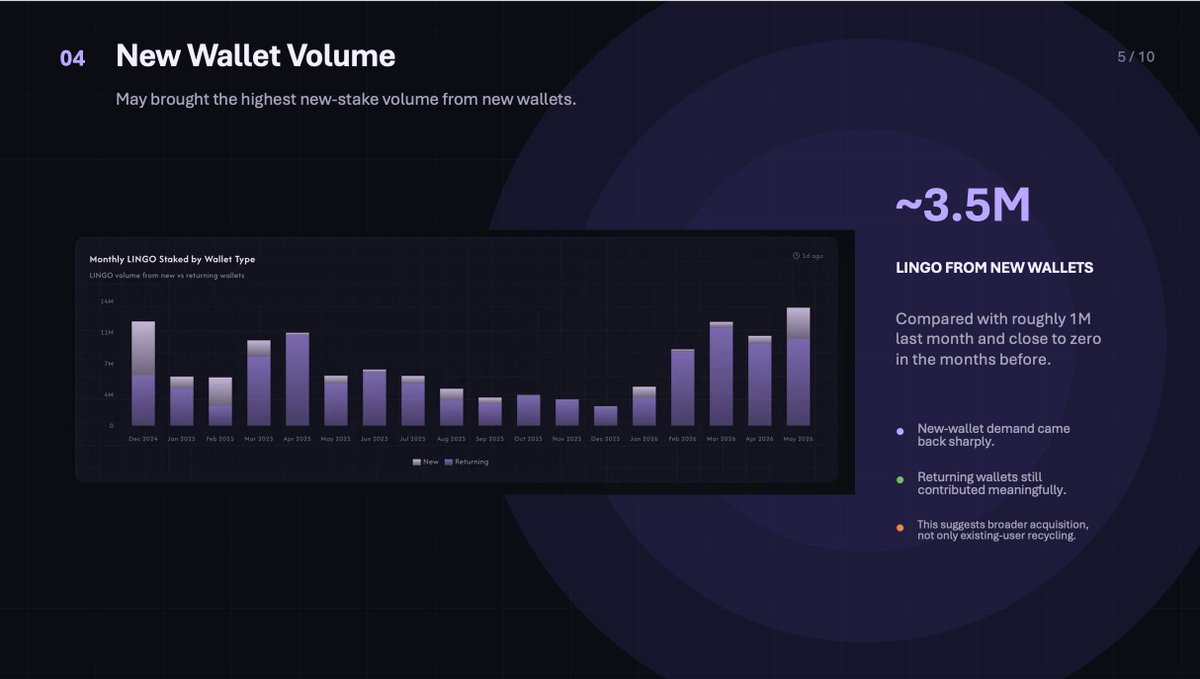Click the '1d ago' timestamp text
The image size is (1200, 679).
(813, 256)
